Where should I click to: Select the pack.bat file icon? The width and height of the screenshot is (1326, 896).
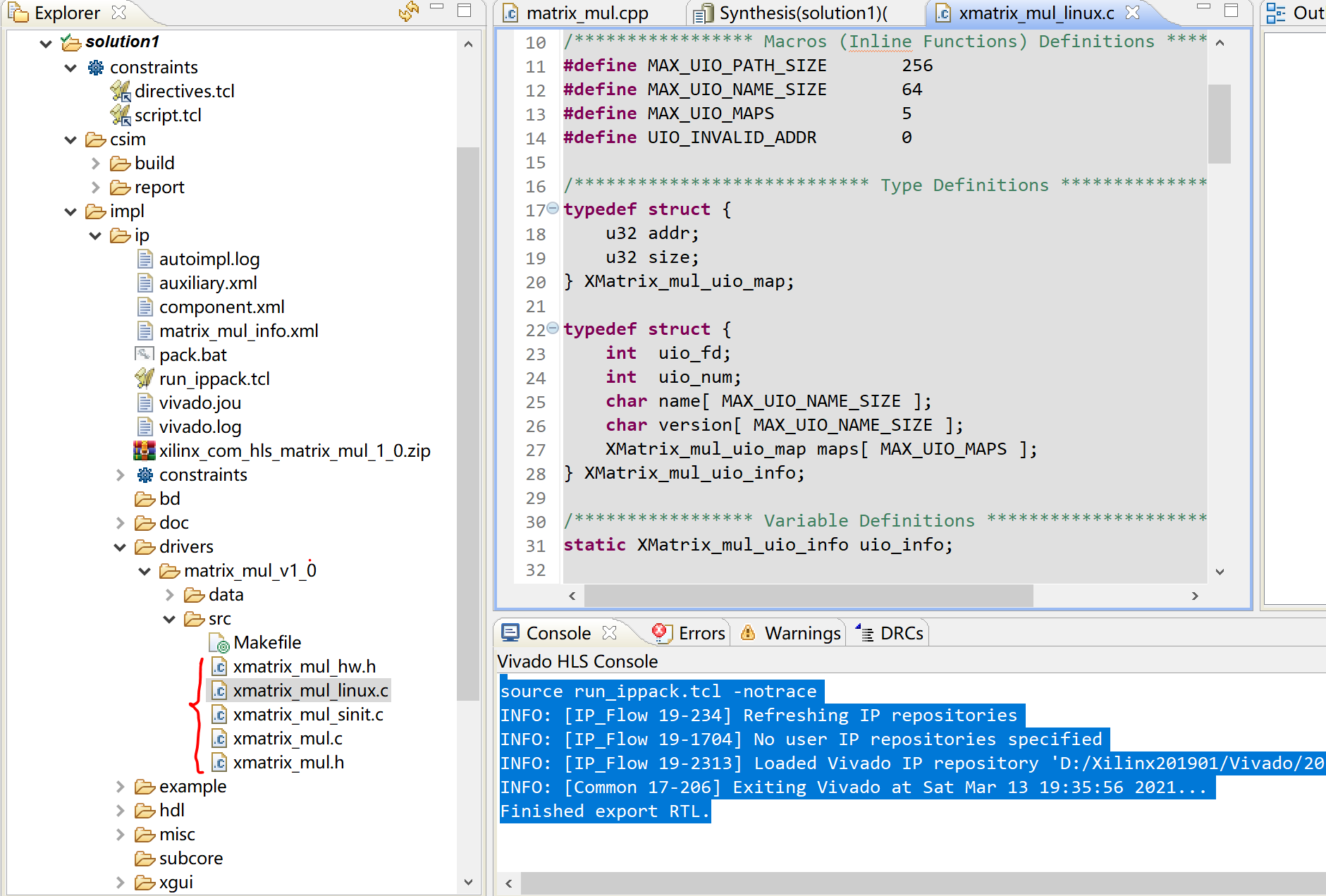[145, 354]
